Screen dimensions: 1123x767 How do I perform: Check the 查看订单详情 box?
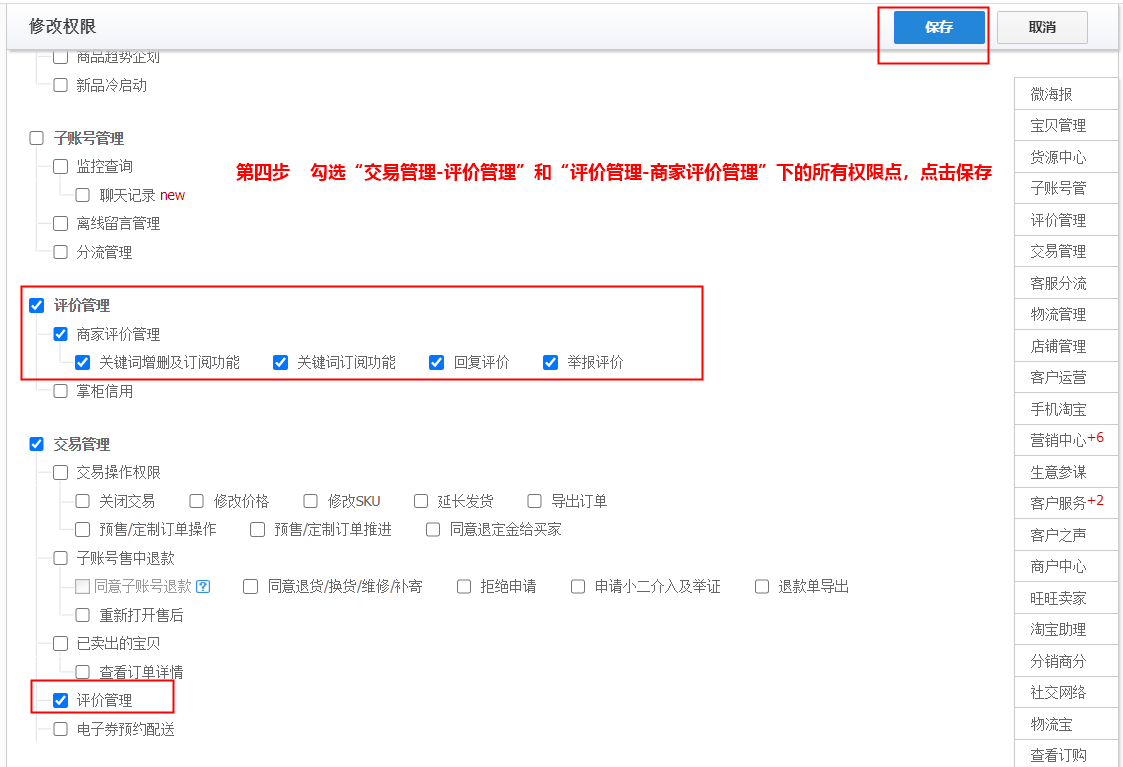point(83,672)
